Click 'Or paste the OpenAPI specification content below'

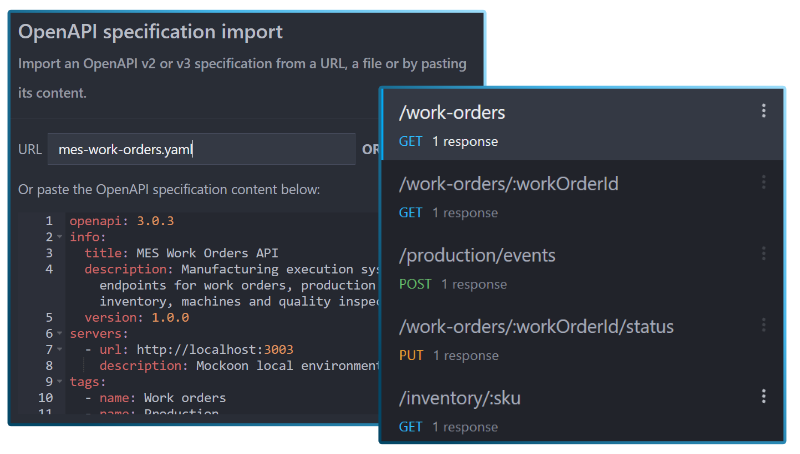(169, 189)
